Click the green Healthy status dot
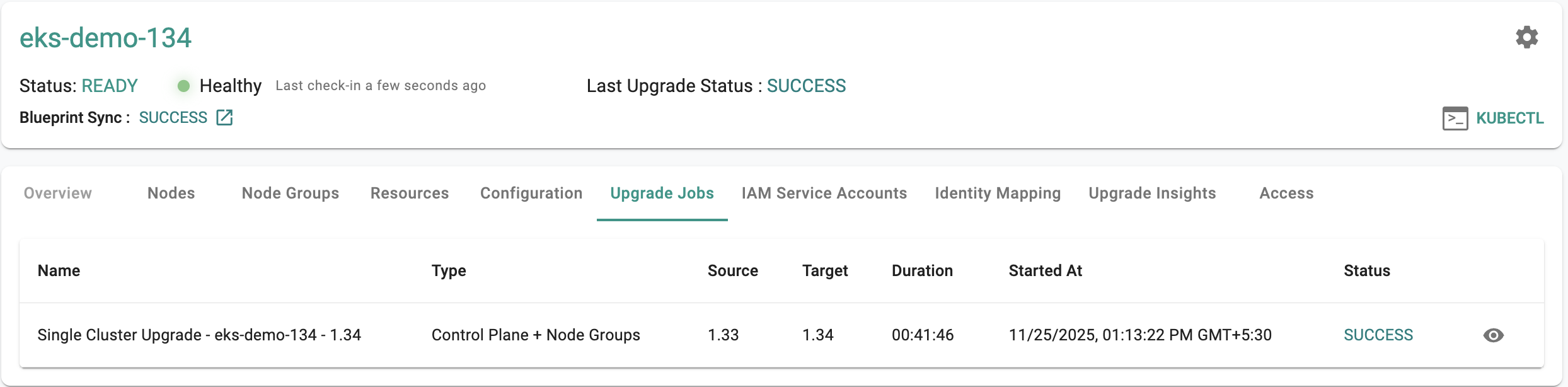 [183, 86]
